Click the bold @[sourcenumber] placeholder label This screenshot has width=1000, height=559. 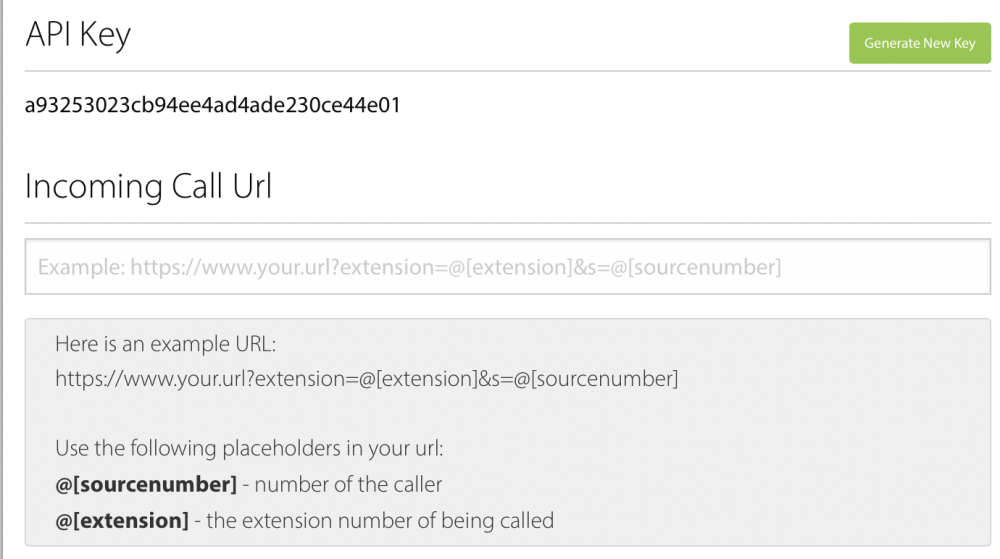(146, 485)
